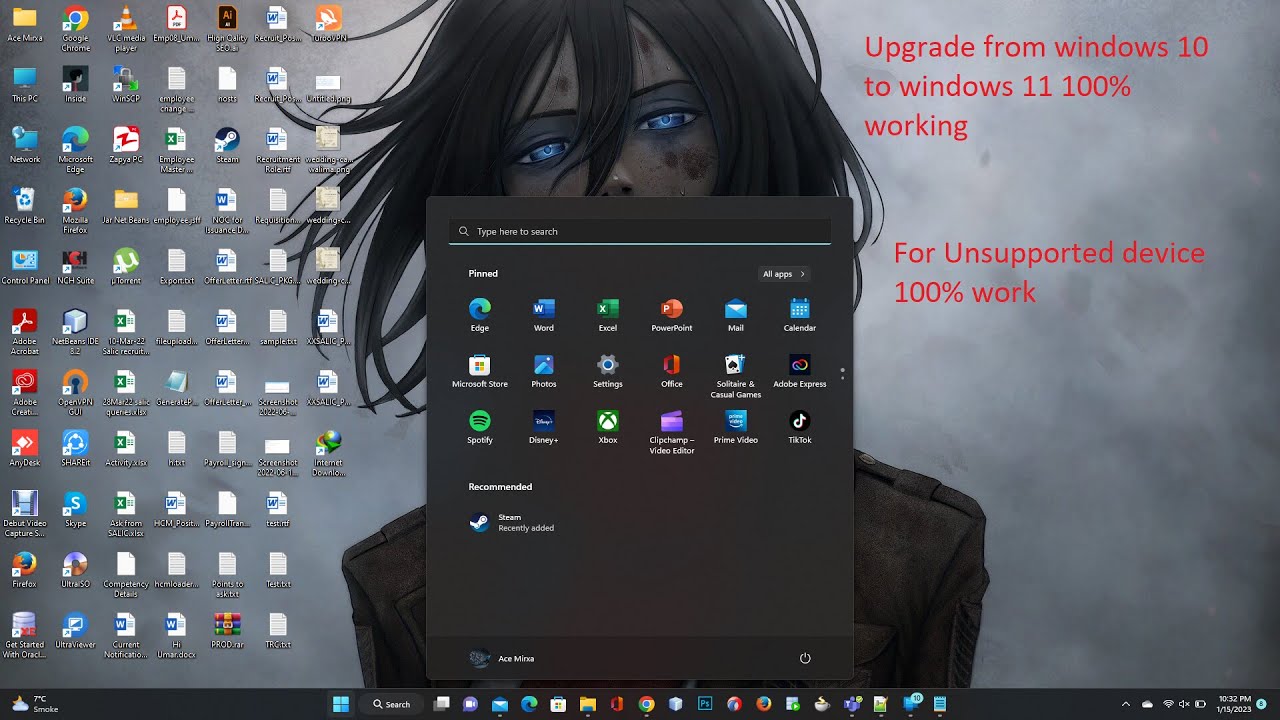The height and width of the screenshot is (720, 1280).
Task: Open recommended Steam recently added item
Action: (512, 522)
